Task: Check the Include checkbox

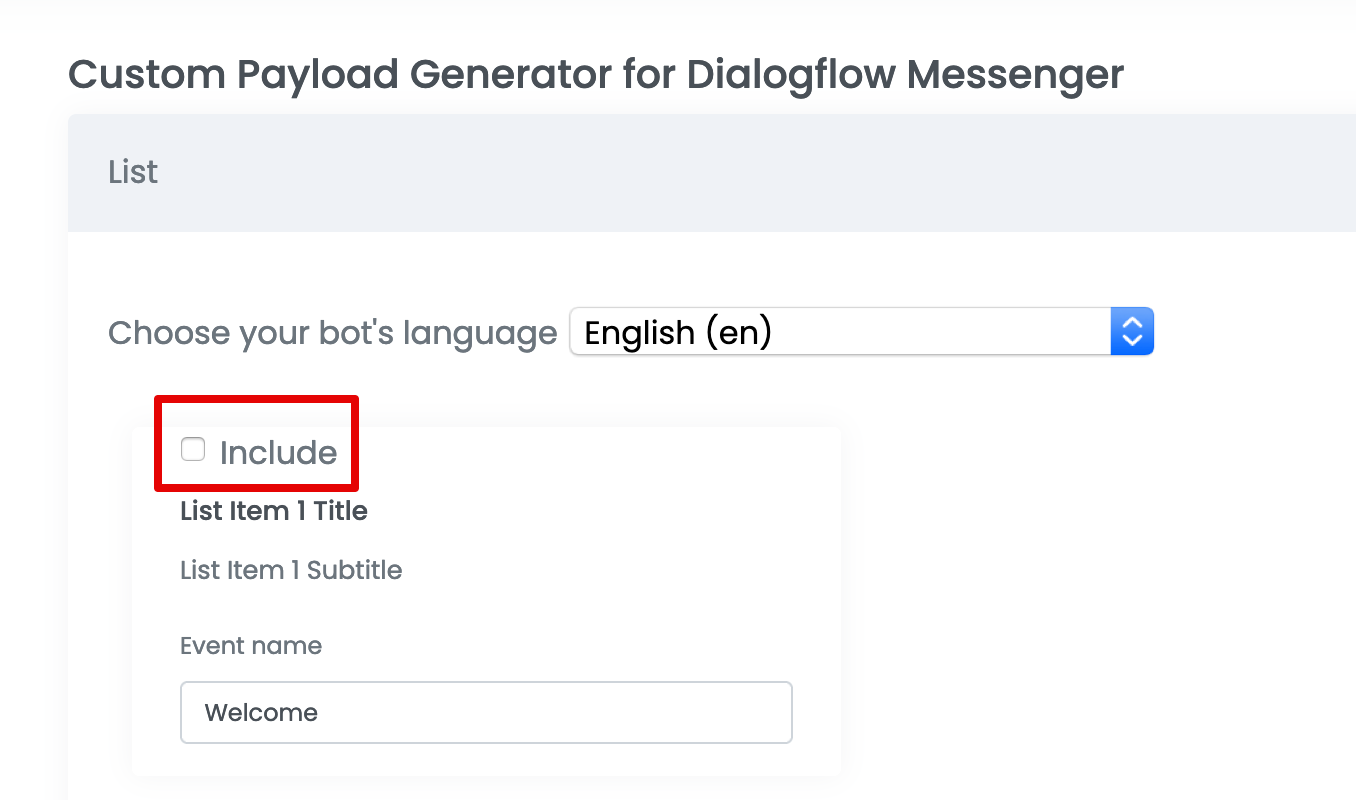Action: pyautogui.click(x=193, y=450)
